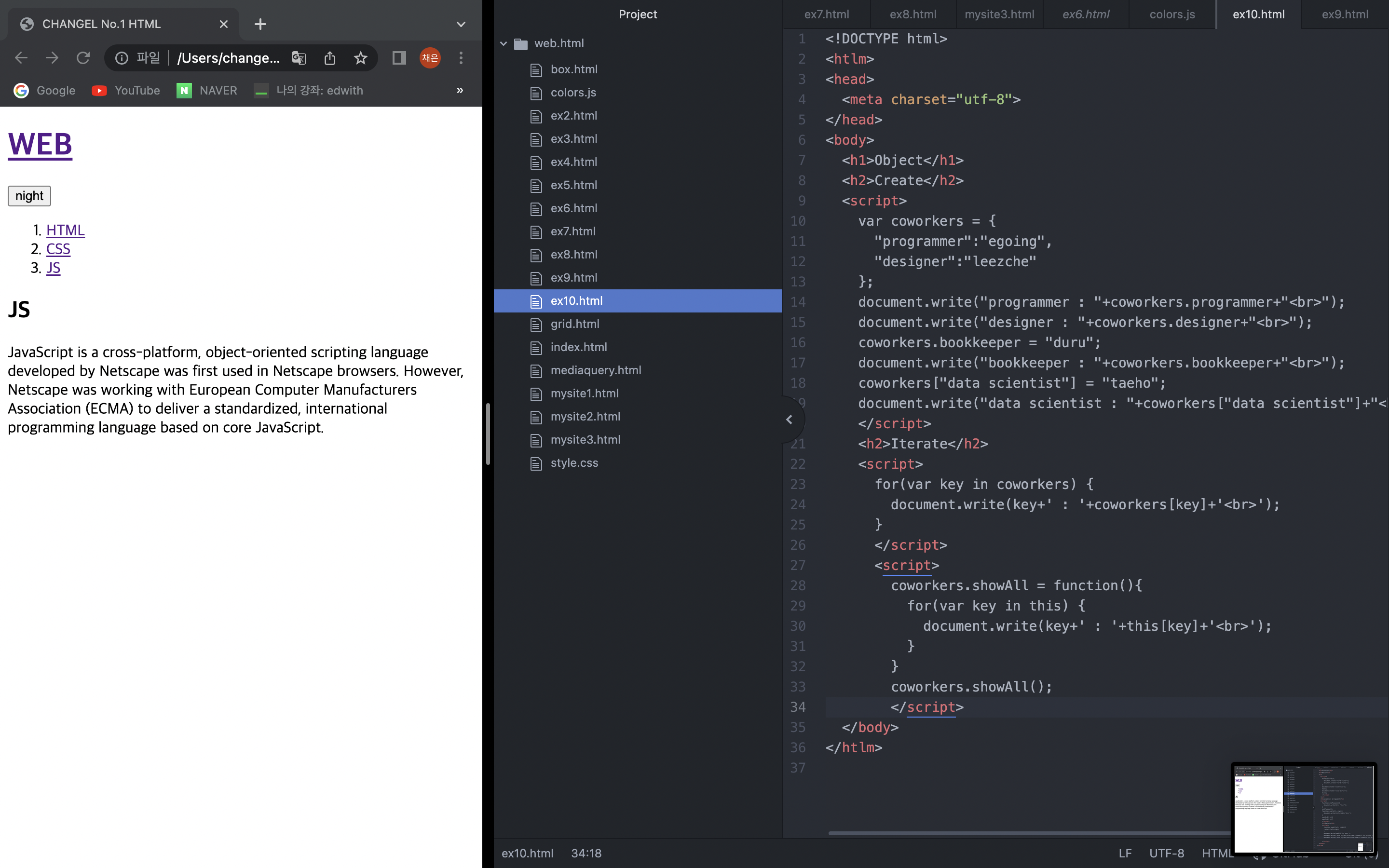Click the Project panel header

click(638, 14)
